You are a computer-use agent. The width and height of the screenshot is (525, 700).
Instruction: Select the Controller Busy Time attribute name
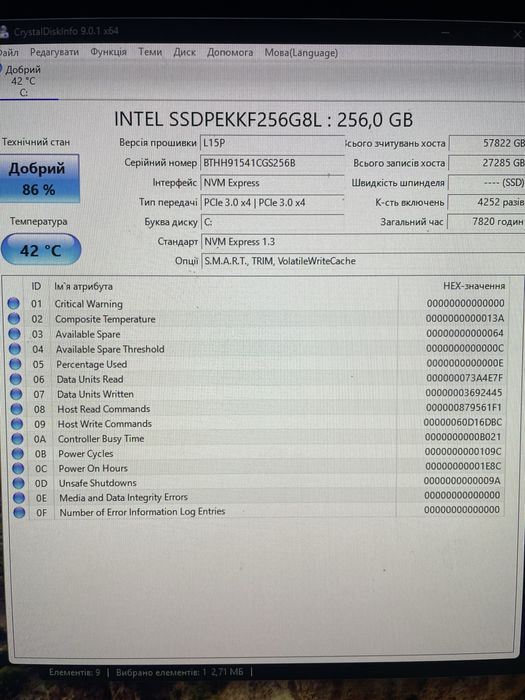pos(101,439)
